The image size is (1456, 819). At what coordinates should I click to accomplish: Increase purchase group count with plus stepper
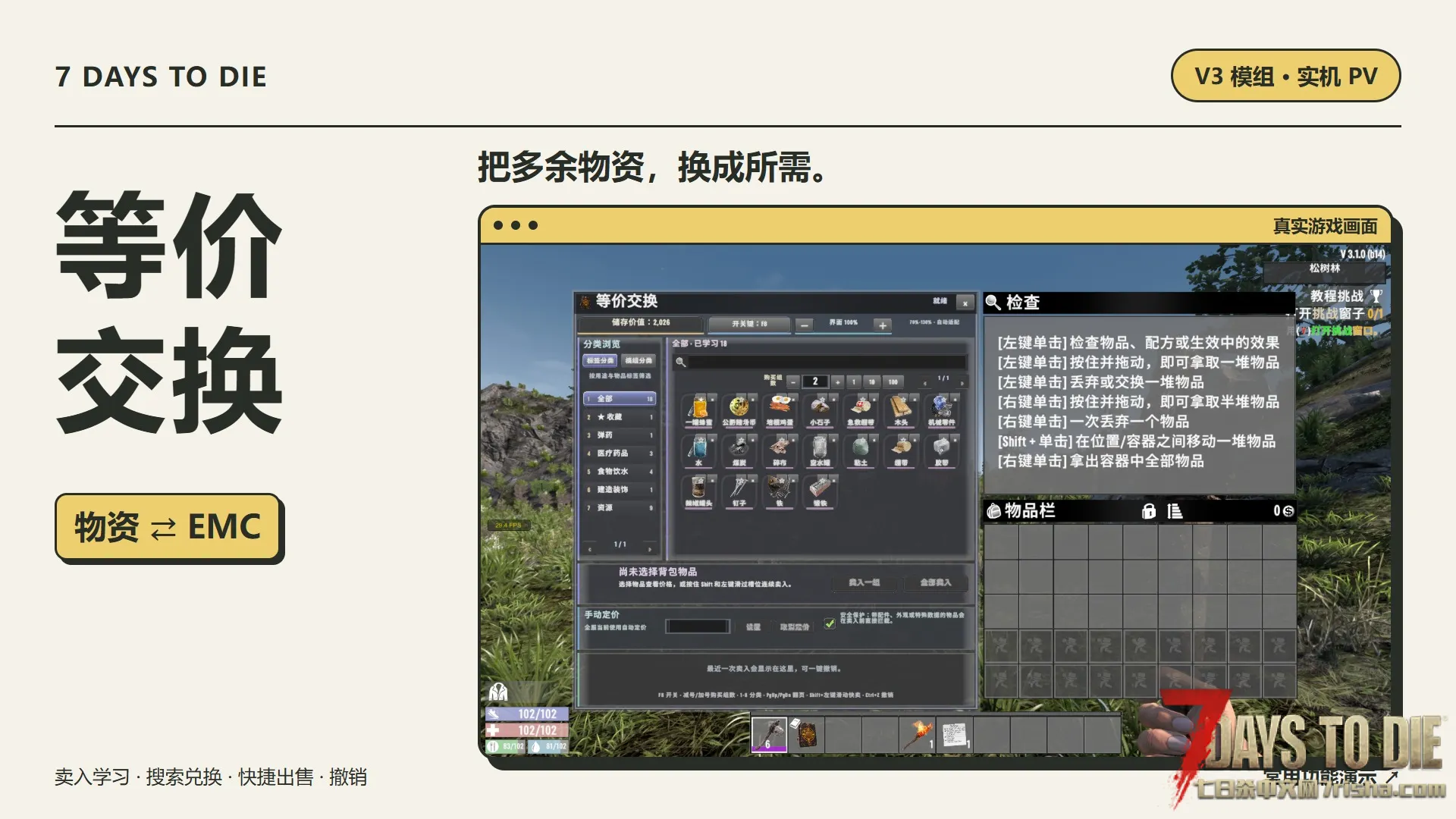837,381
